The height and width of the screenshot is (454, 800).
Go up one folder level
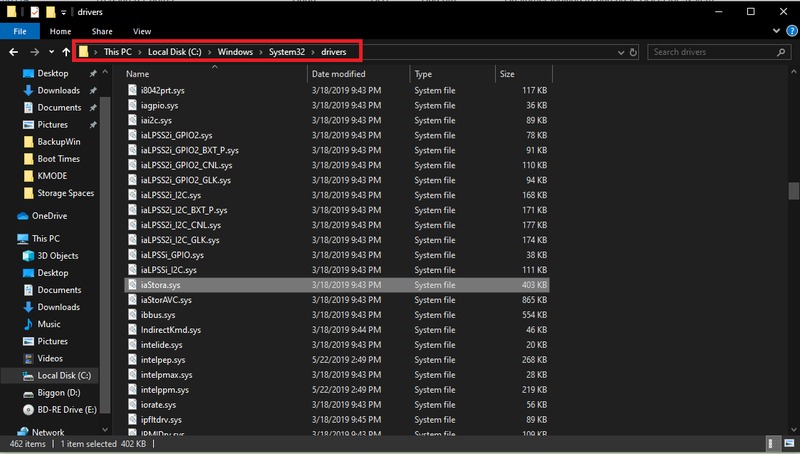pos(66,51)
